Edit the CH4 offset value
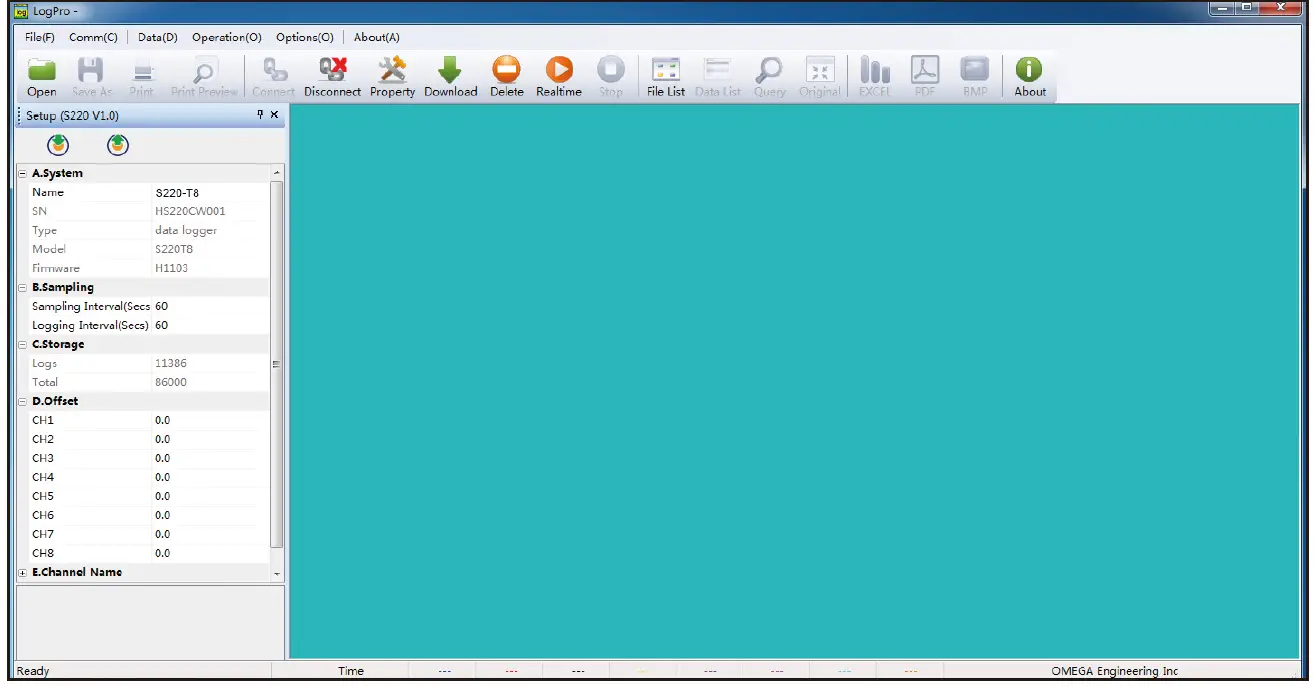 coord(210,478)
